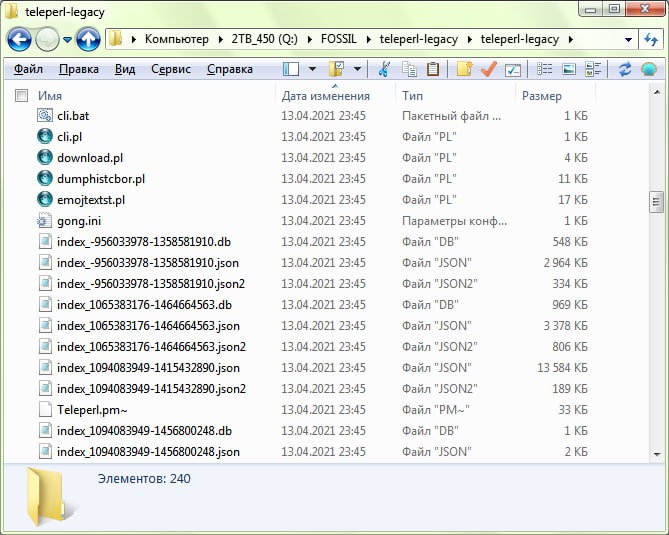Viewport: 669px width, 535px height.
Task: Open the Сервис menu
Action: tap(171, 69)
